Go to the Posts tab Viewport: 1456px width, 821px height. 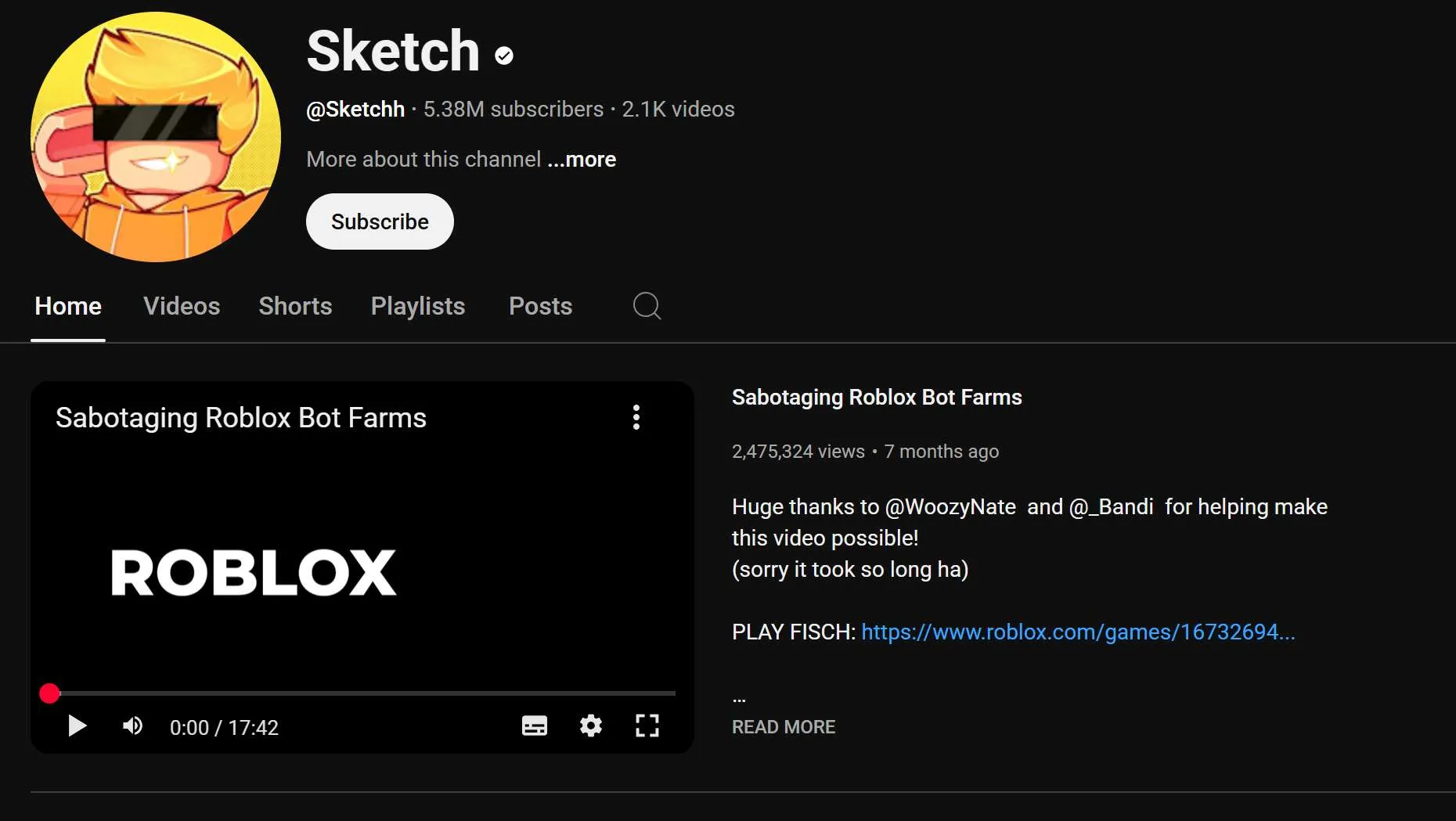click(540, 306)
